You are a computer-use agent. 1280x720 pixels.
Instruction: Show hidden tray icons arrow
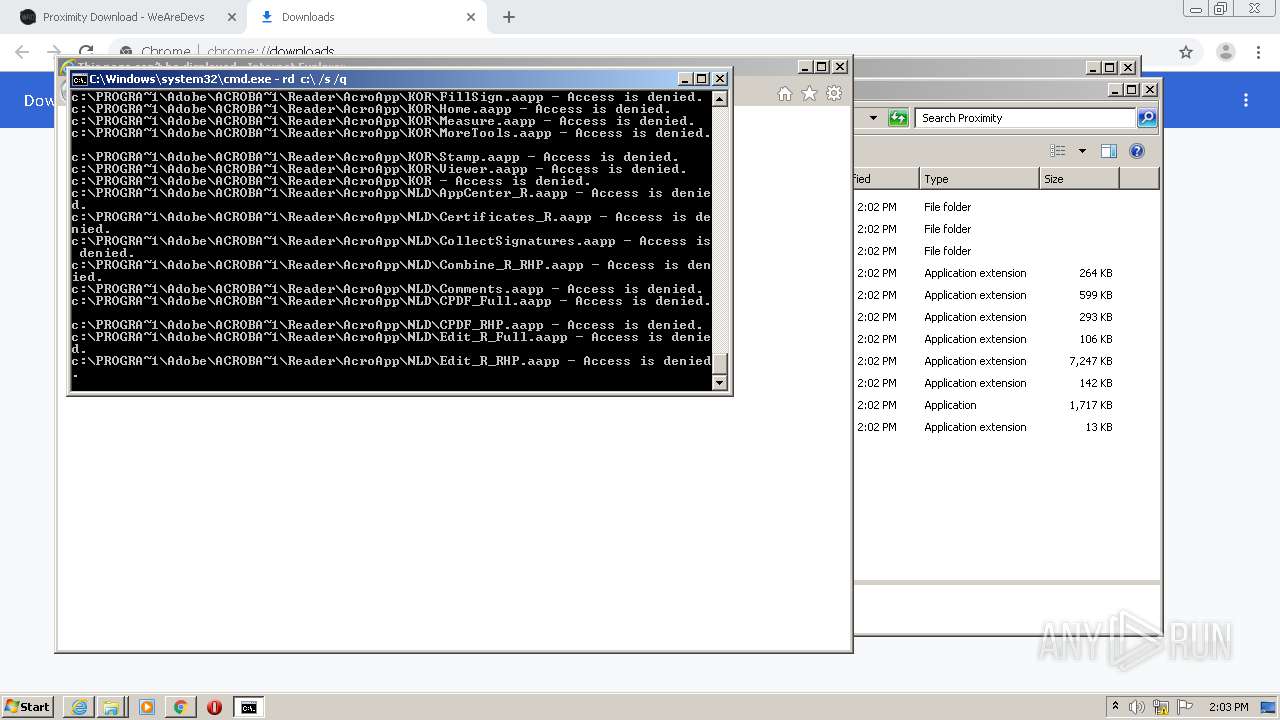coord(1116,706)
